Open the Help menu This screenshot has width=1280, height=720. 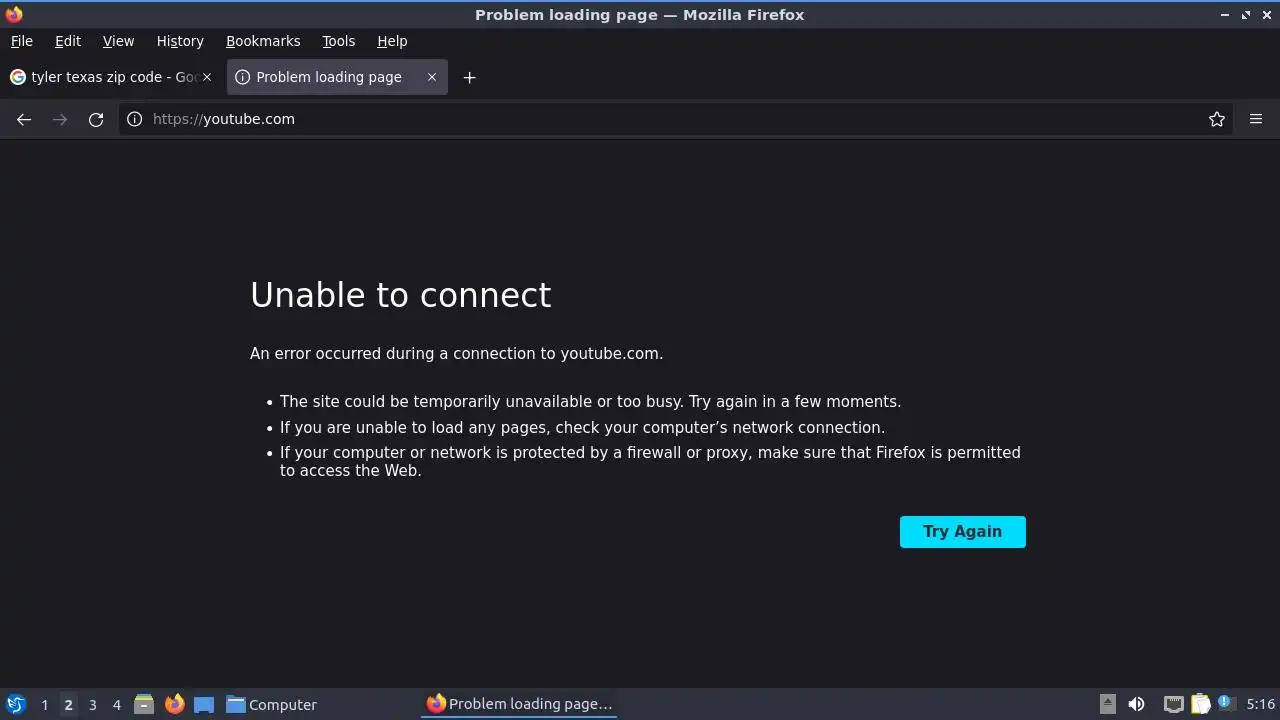[392, 41]
